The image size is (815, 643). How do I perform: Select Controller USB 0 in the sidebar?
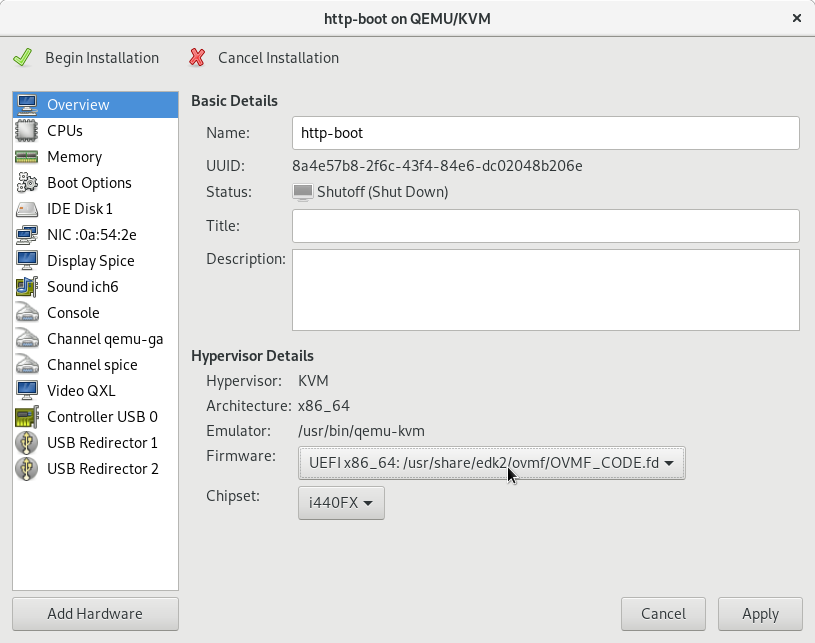click(100, 416)
